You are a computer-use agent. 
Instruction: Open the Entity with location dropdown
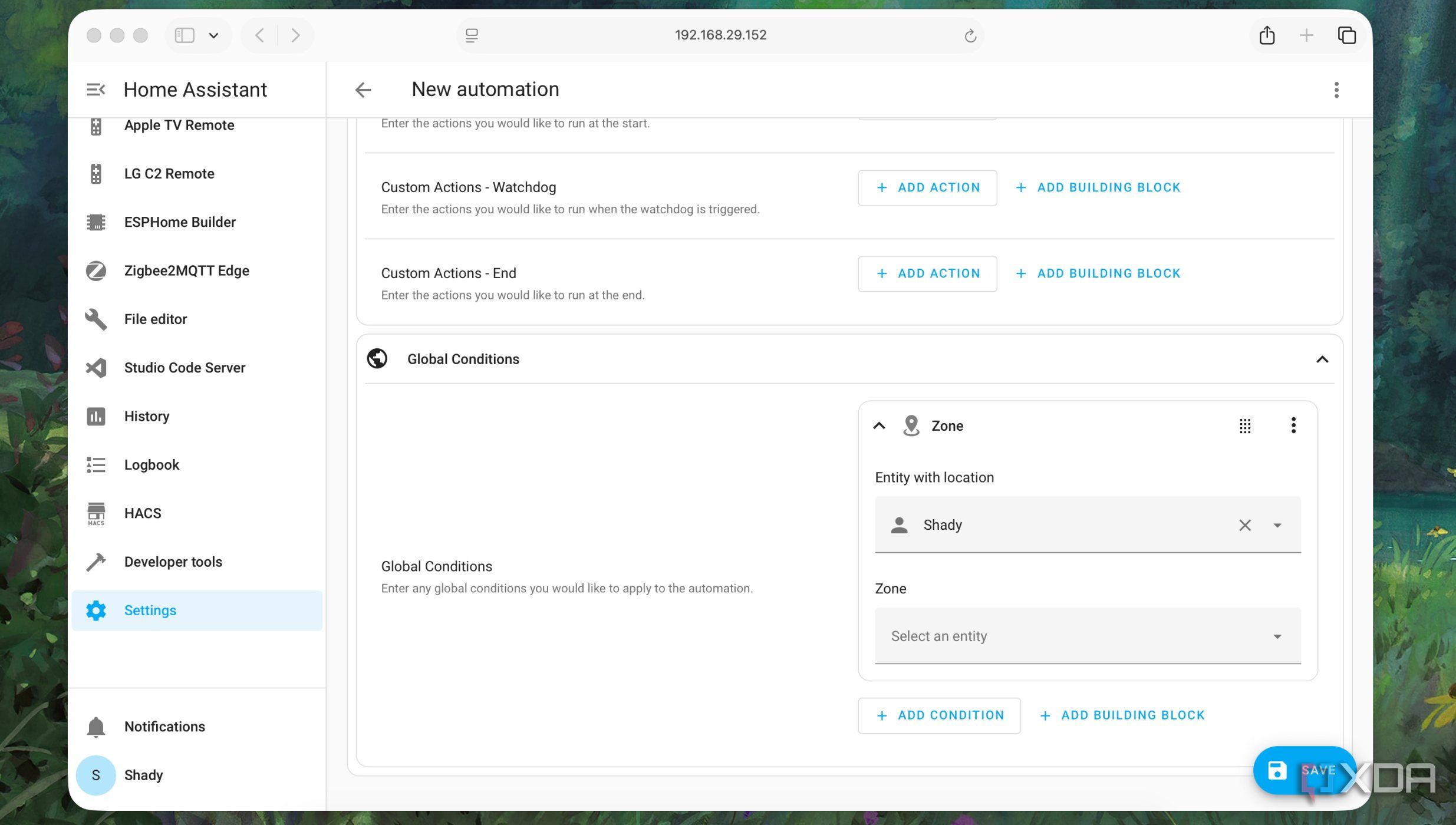1277,525
